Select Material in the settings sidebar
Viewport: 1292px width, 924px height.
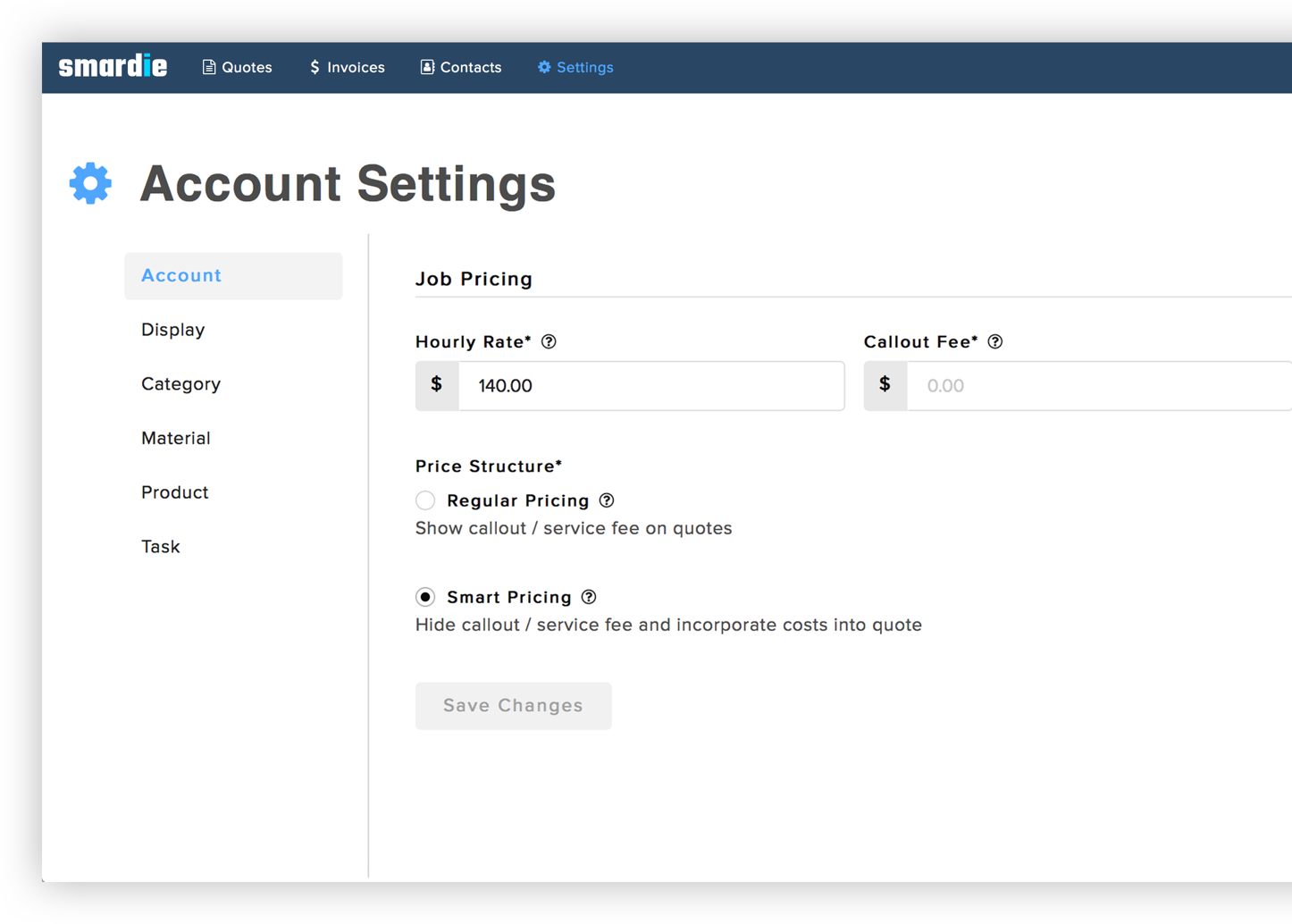point(176,438)
